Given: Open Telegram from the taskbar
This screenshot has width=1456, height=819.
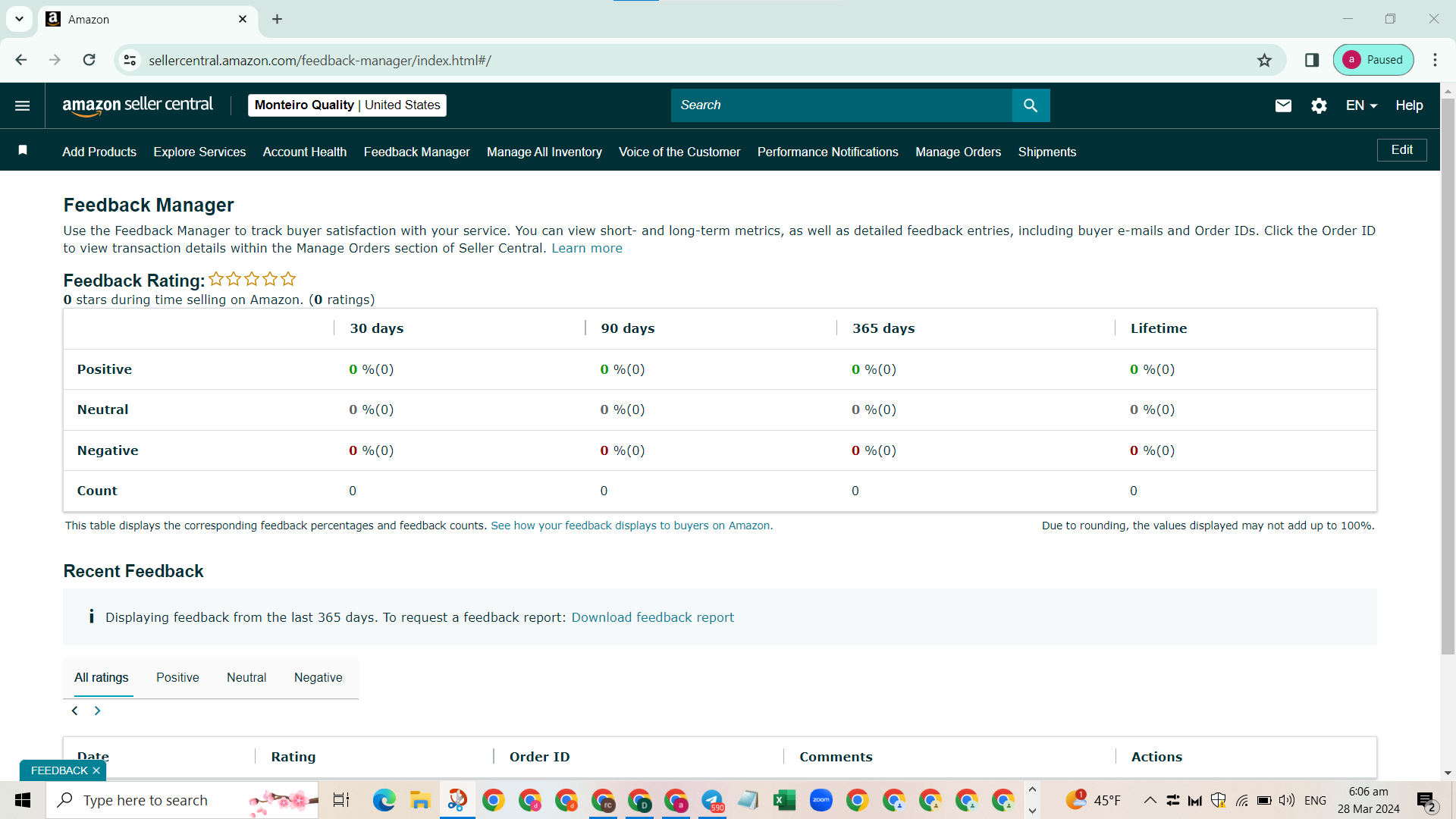Looking at the screenshot, I should (712, 800).
